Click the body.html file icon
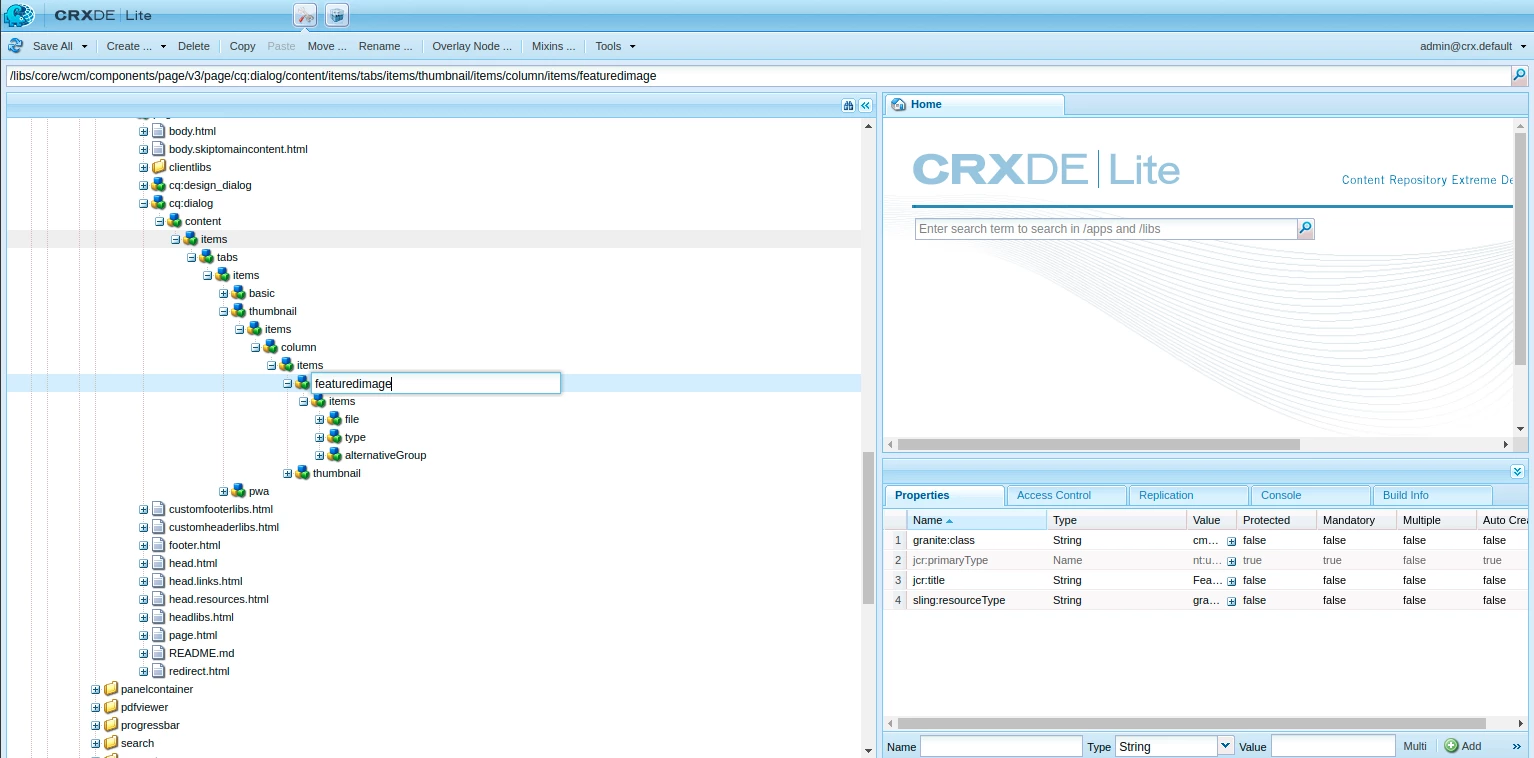Image resolution: width=1534 pixels, height=758 pixels. tap(158, 131)
